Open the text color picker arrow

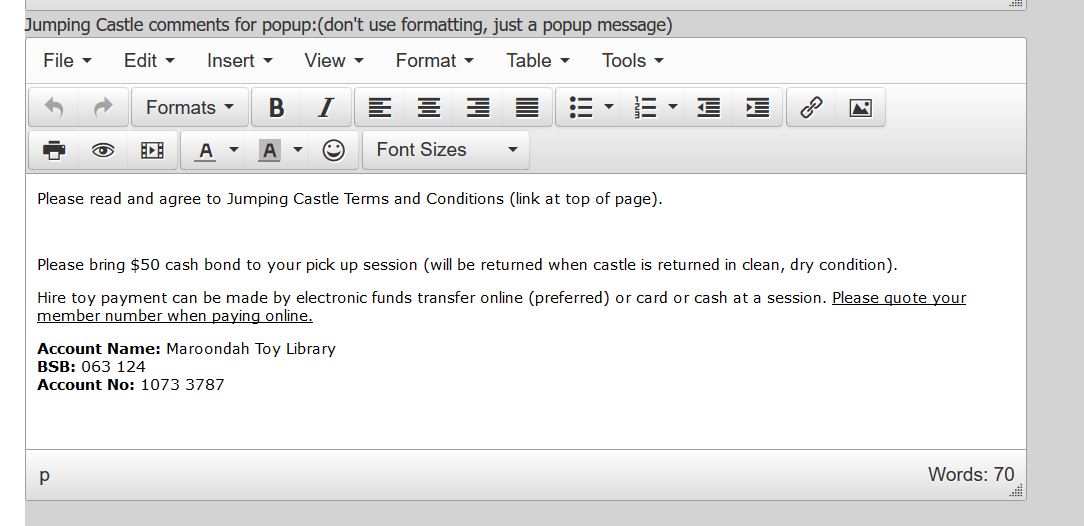[234, 150]
